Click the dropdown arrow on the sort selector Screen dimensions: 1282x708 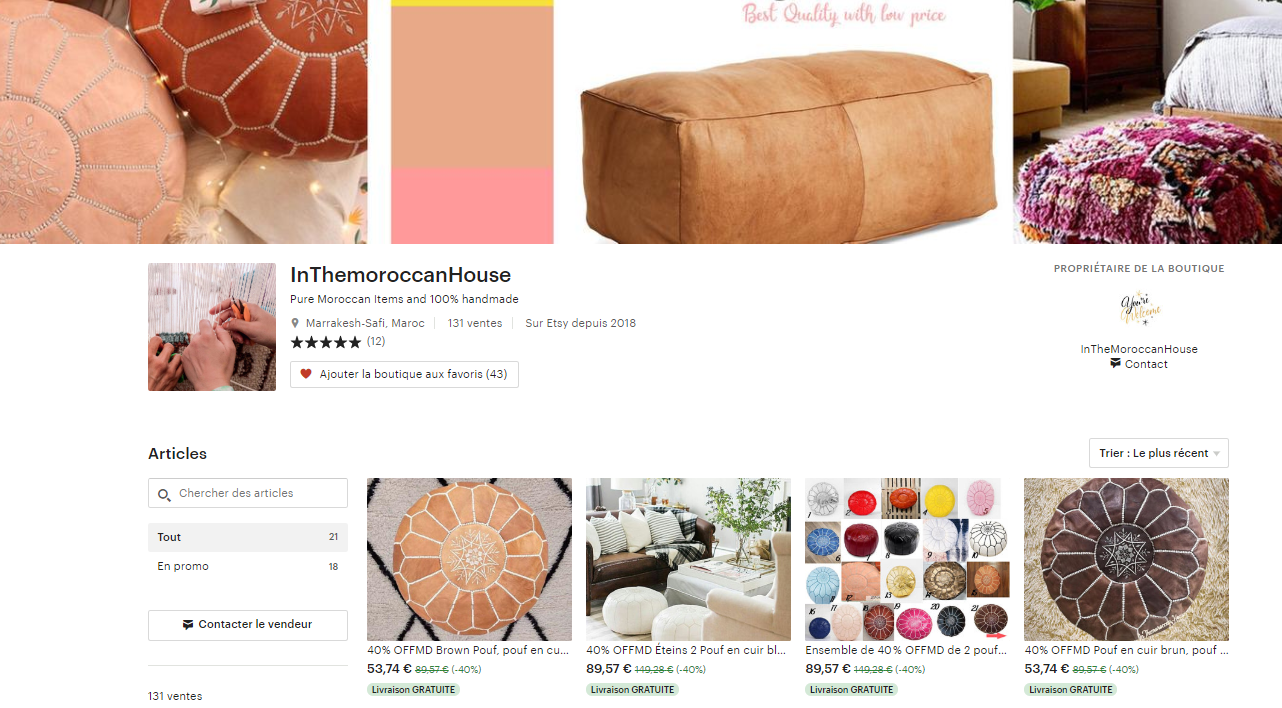point(1217,454)
